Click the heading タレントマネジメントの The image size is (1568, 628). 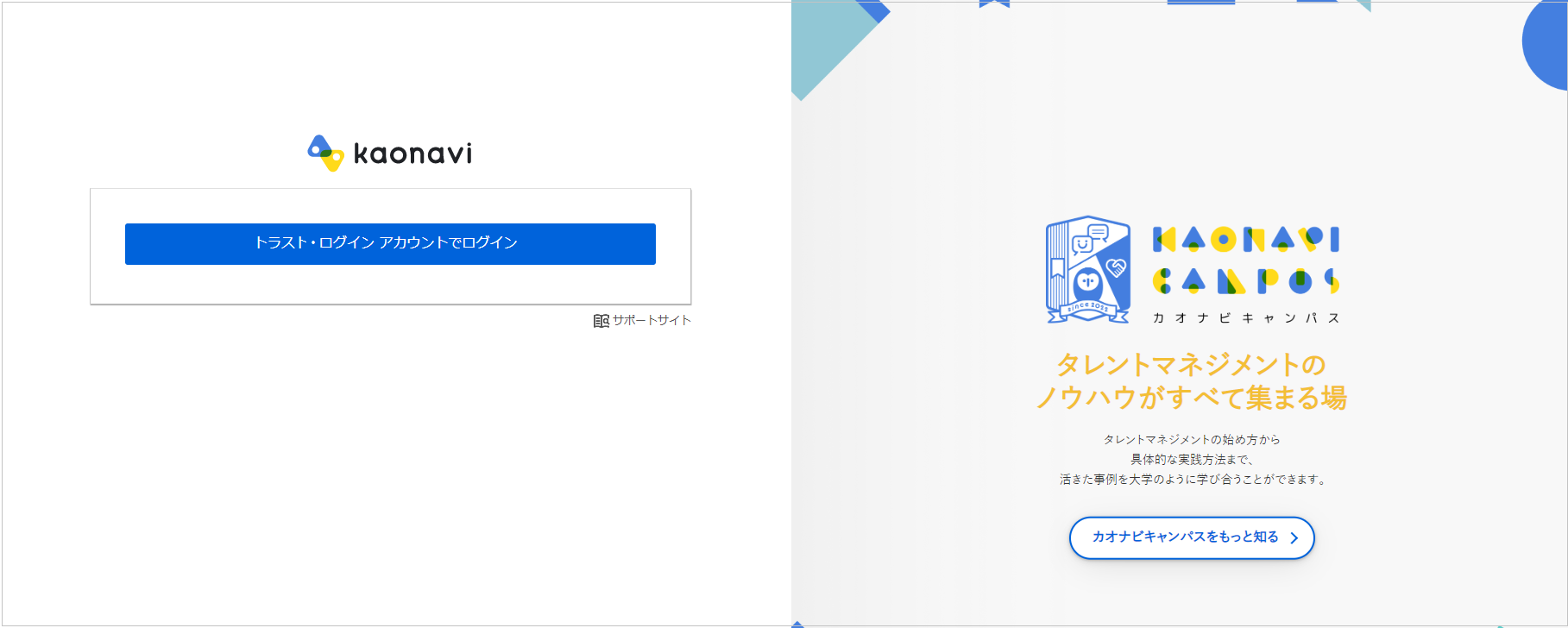tap(1191, 365)
